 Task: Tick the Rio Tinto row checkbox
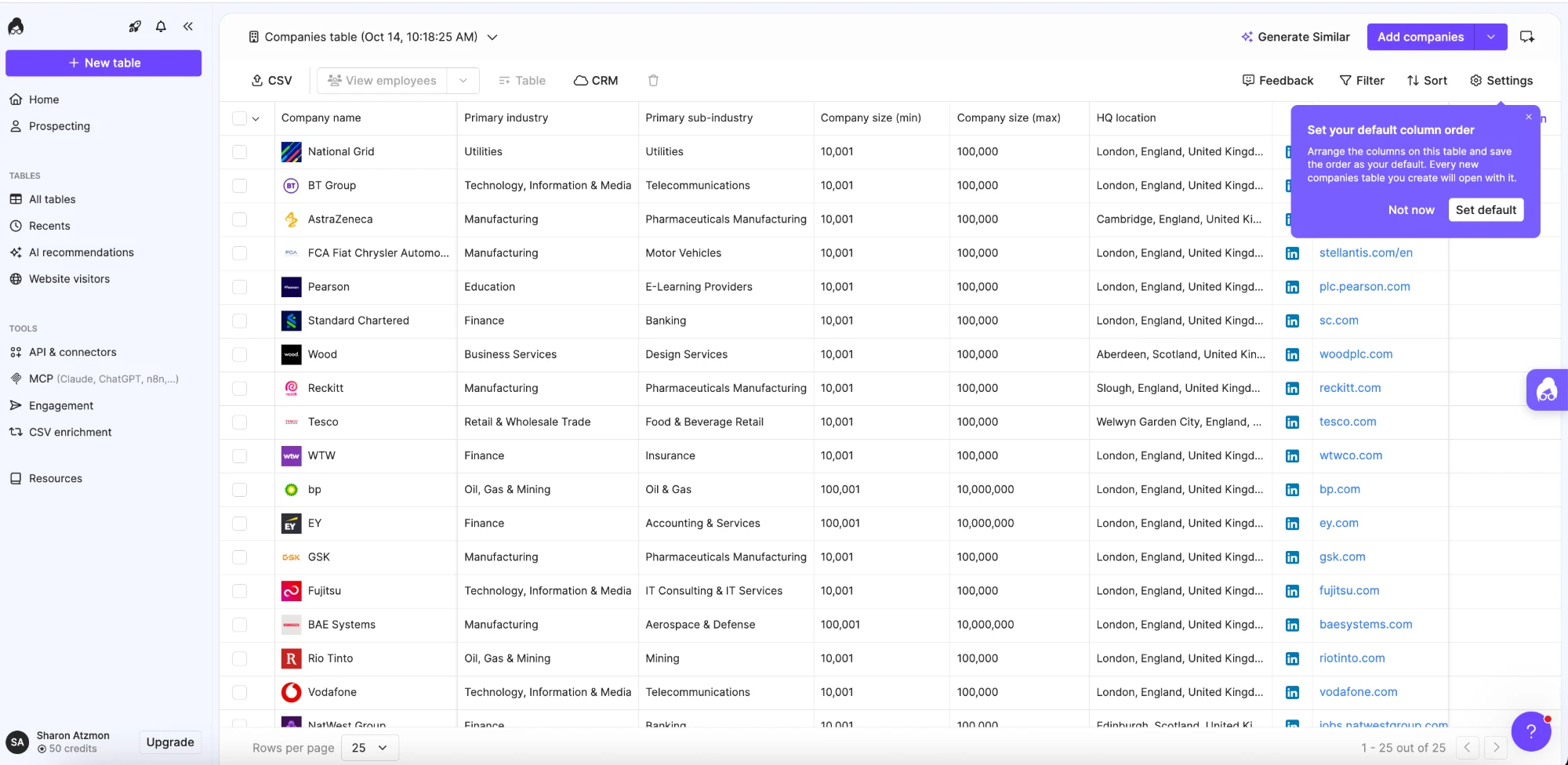pyautogui.click(x=240, y=658)
